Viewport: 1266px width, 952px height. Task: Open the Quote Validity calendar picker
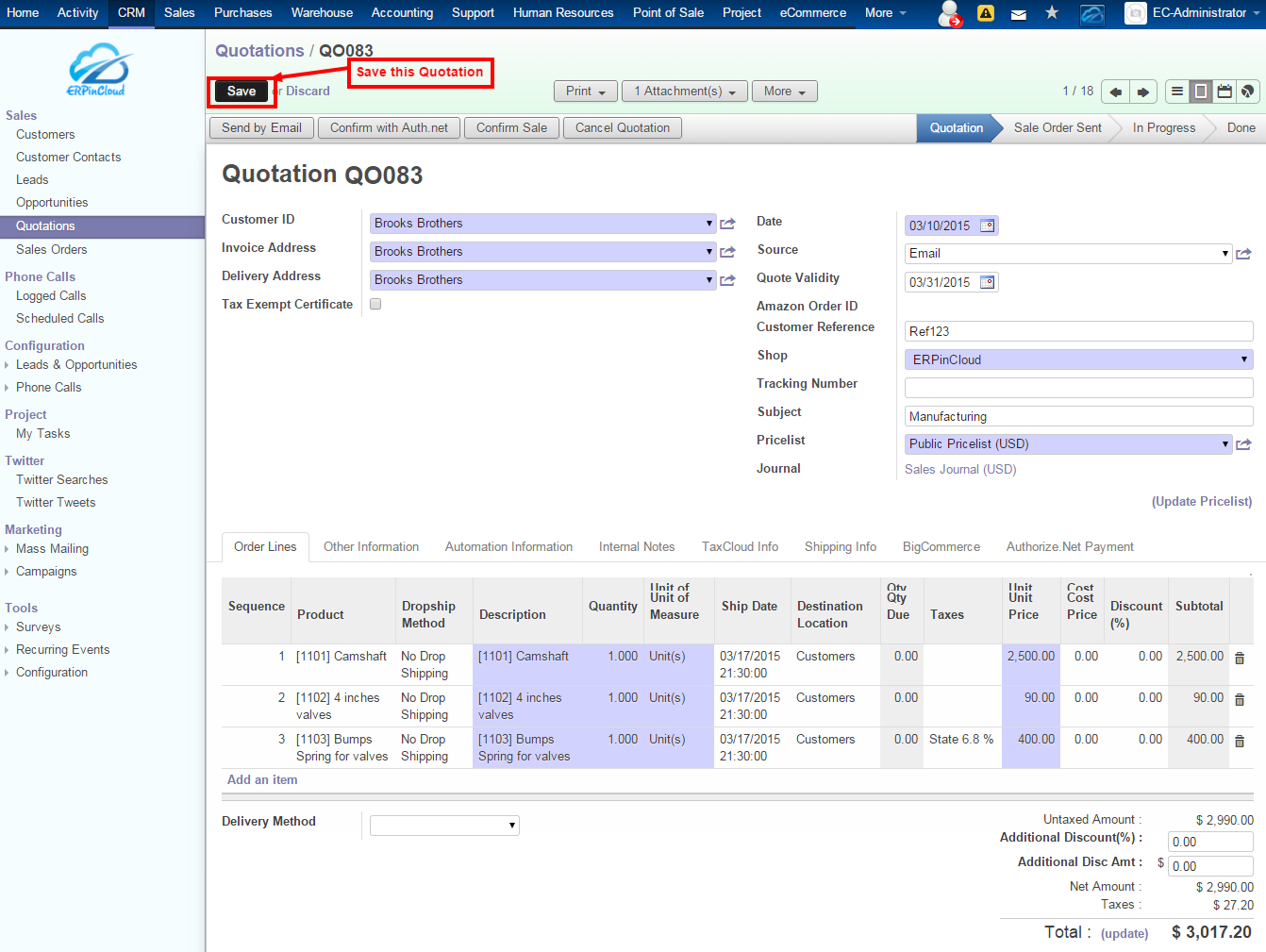tap(988, 282)
